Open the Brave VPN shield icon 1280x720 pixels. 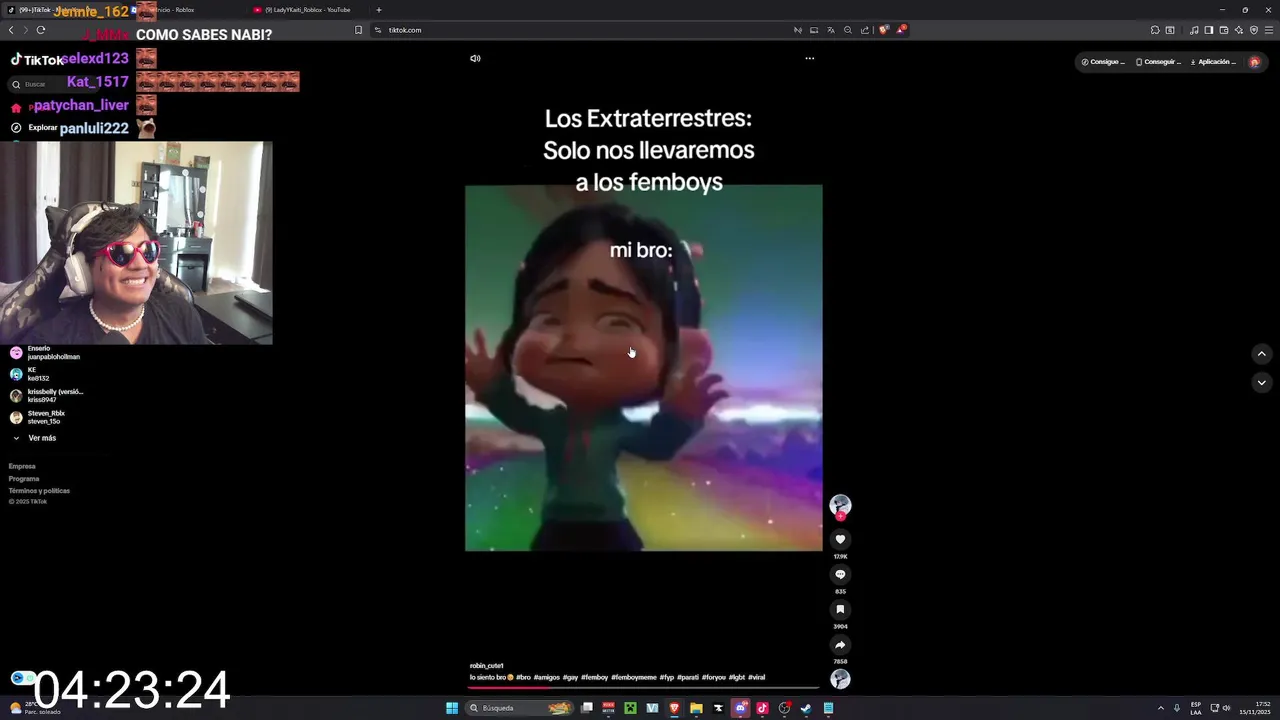[1254, 30]
